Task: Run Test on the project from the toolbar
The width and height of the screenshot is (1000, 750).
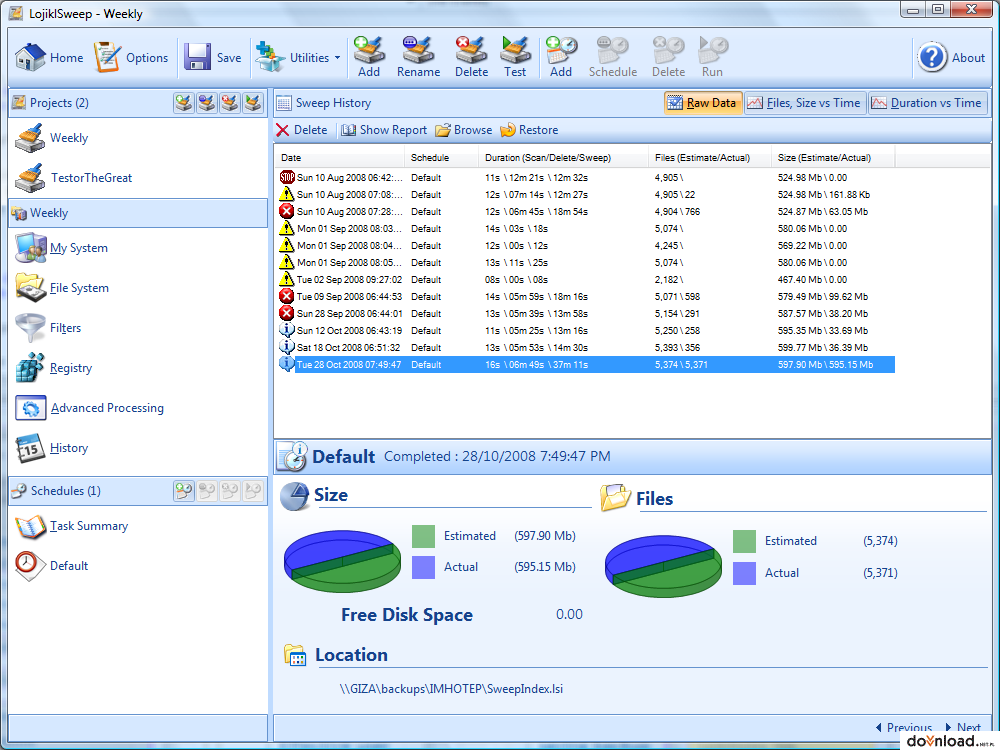Action: pyautogui.click(x=515, y=57)
